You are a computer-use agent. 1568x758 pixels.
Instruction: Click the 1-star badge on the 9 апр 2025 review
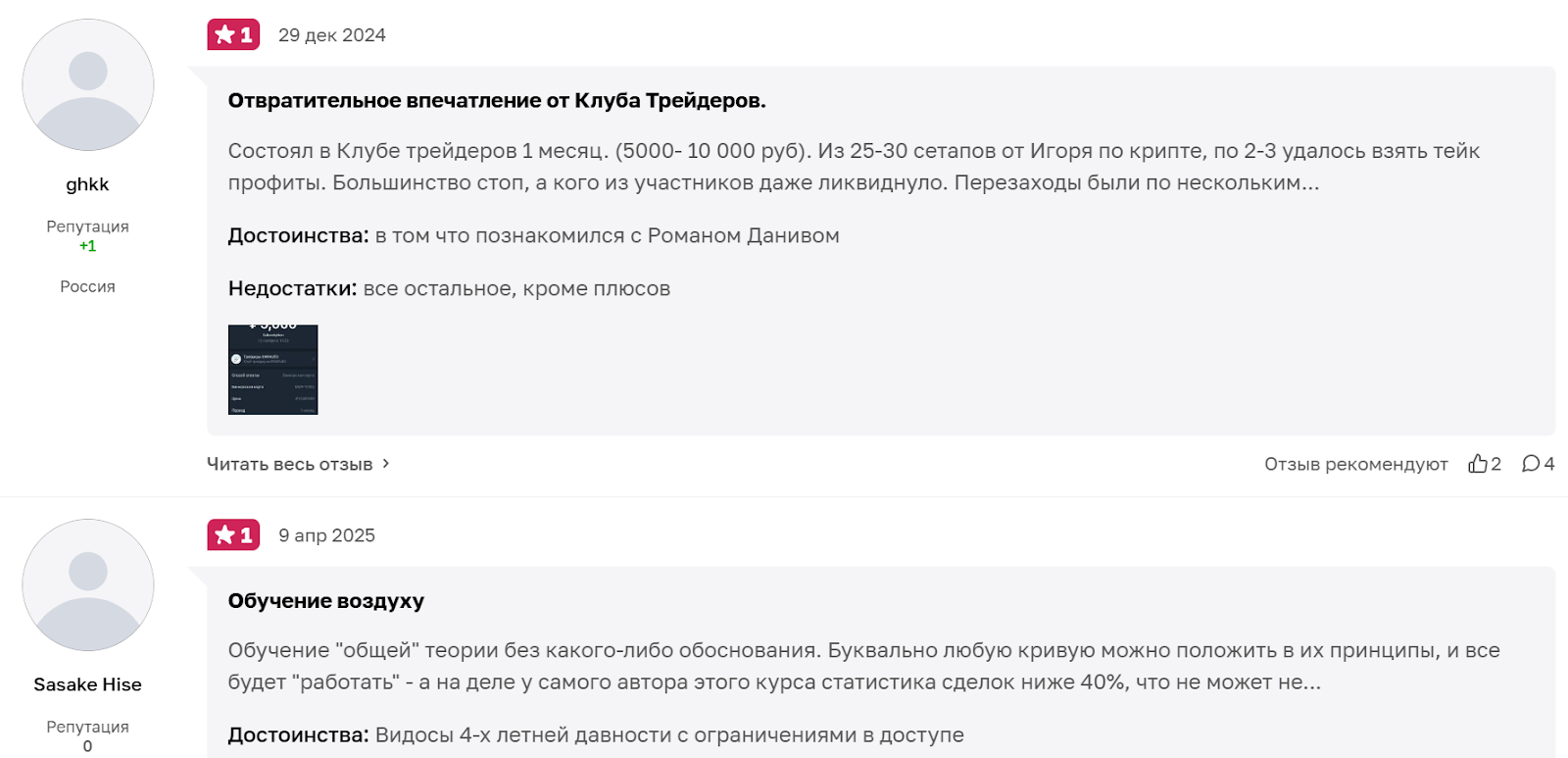pyautogui.click(x=233, y=535)
